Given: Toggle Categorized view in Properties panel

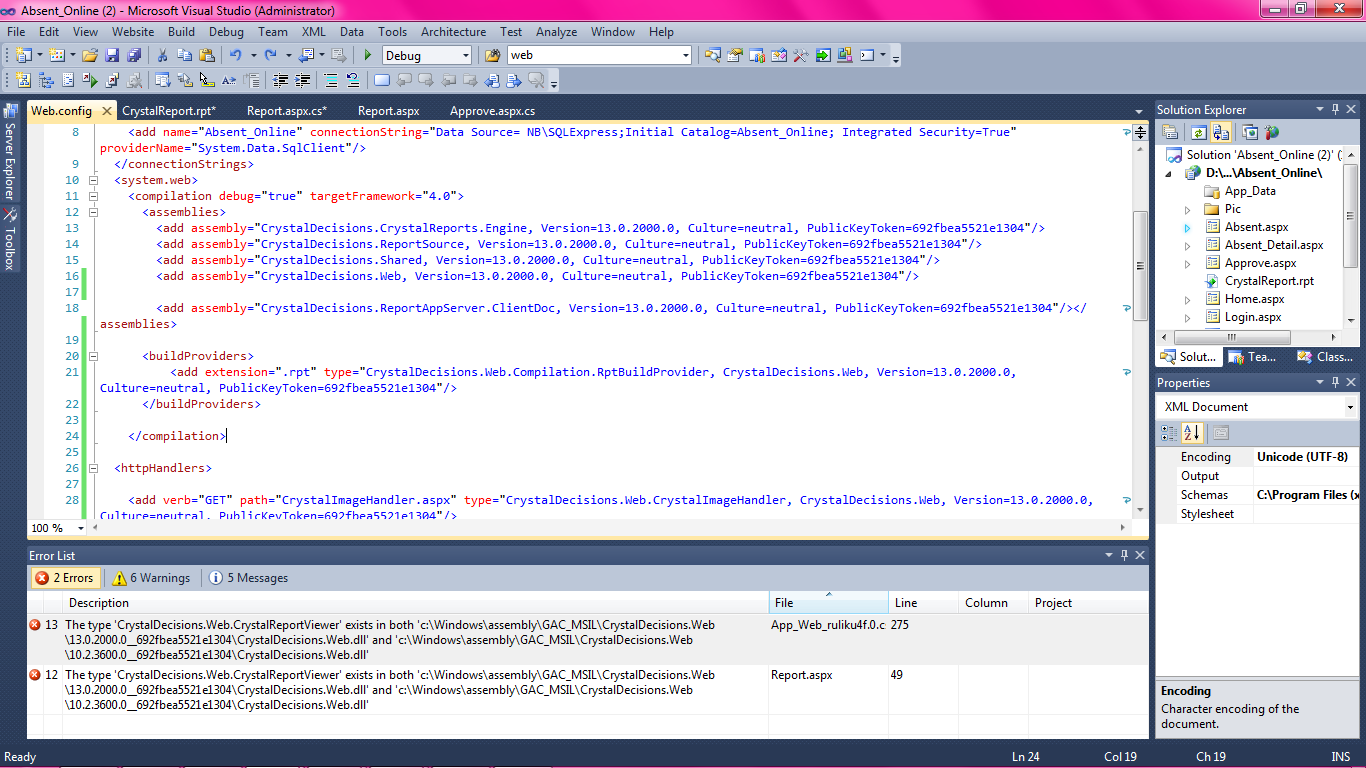Looking at the screenshot, I should point(1169,433).
